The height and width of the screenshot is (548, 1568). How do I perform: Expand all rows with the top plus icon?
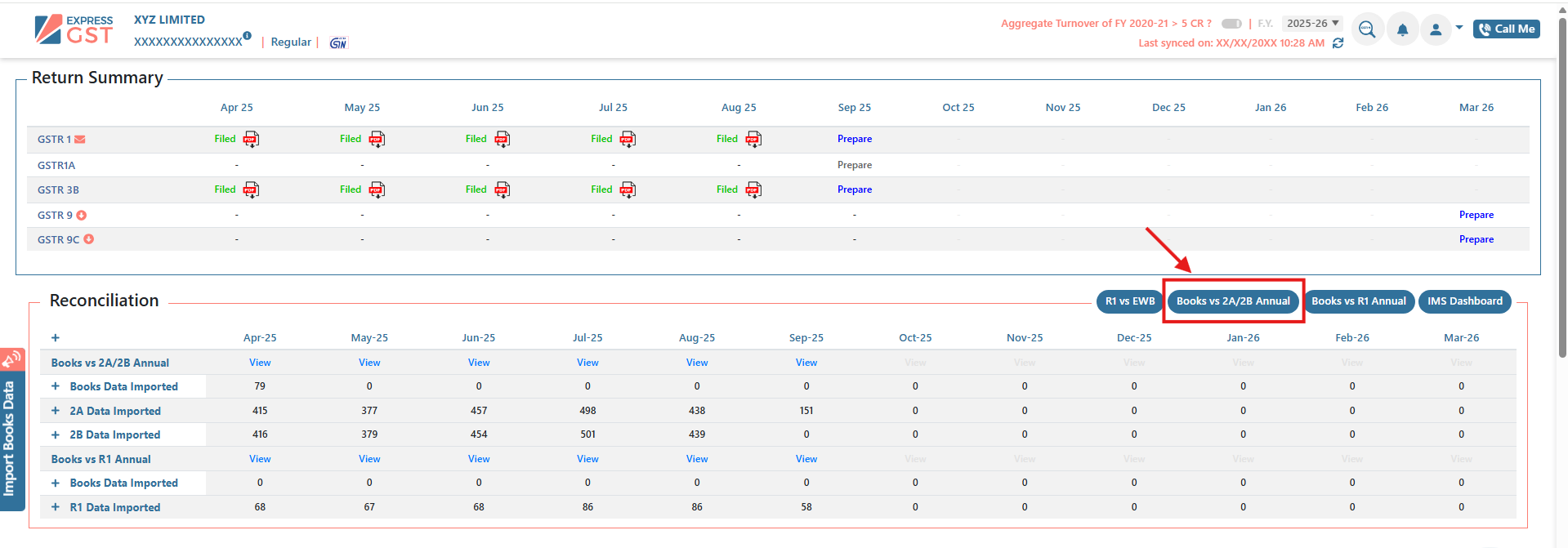(56, 338)
